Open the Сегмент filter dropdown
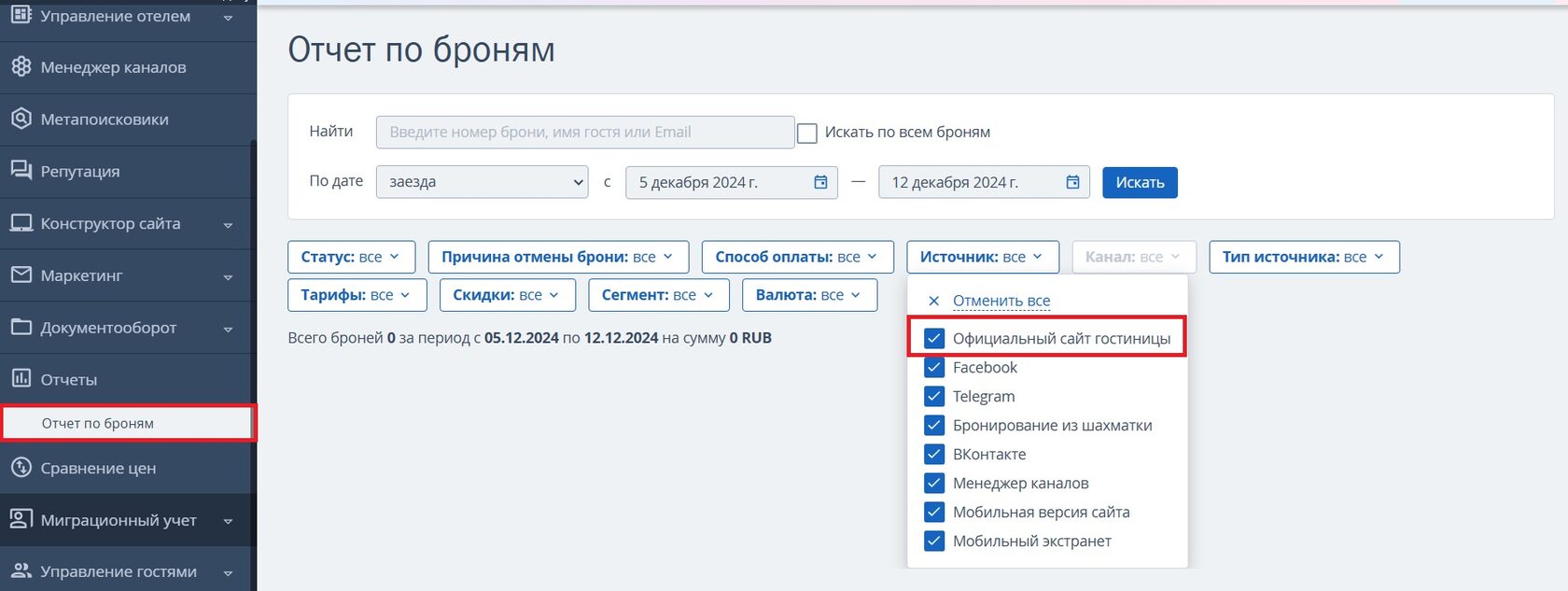1568x591 pixels. (659, 295)
